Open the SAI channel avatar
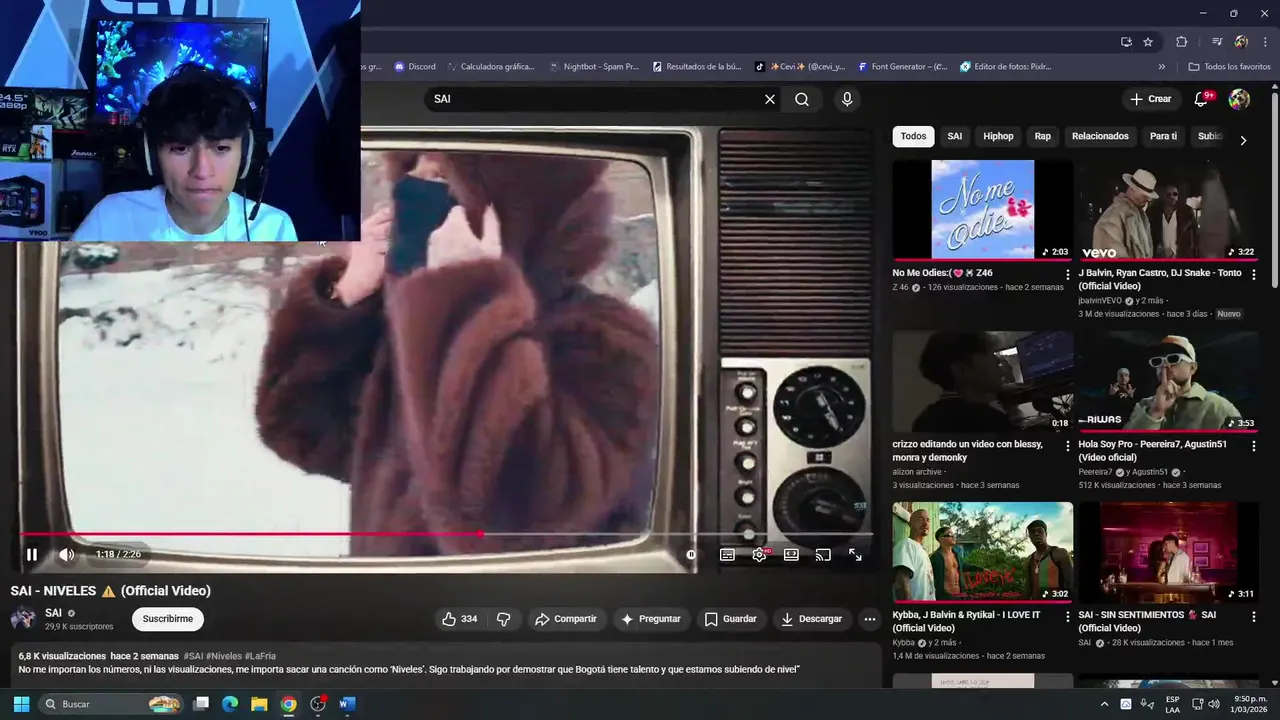1280x720 pixels. (23, 619)
